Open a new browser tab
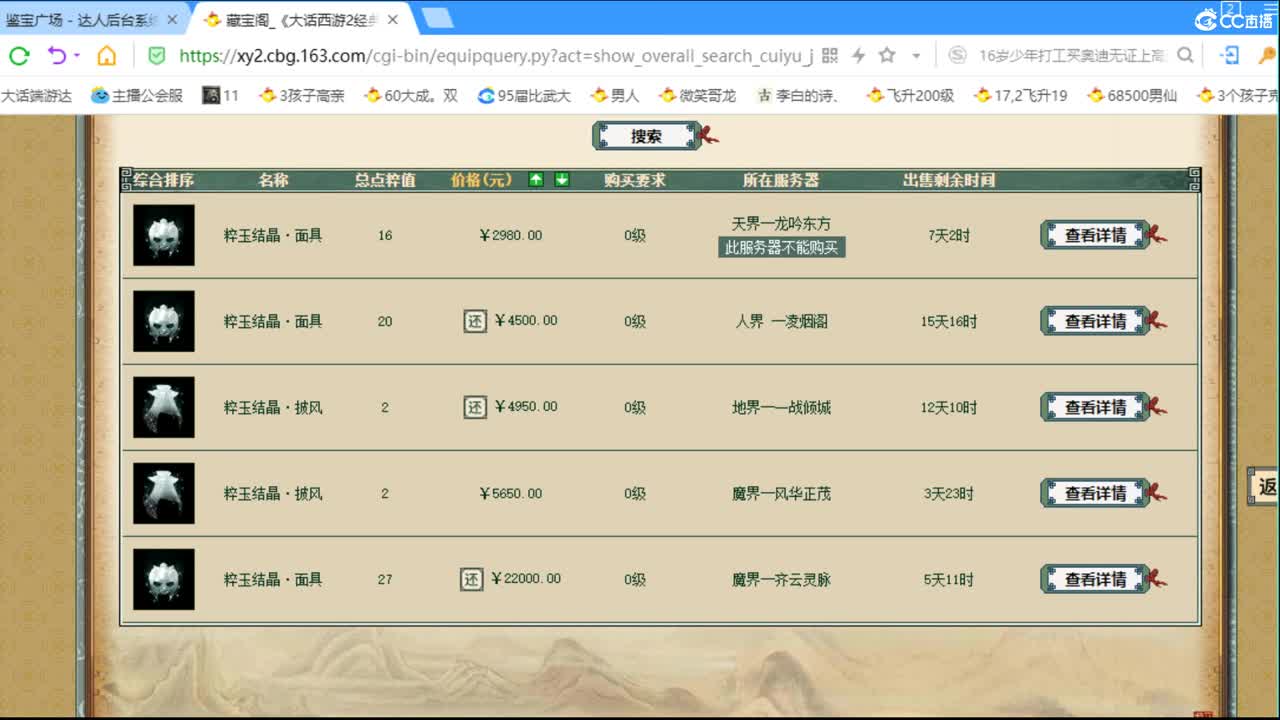The image size is (1280, 720). tap(436, 18)
